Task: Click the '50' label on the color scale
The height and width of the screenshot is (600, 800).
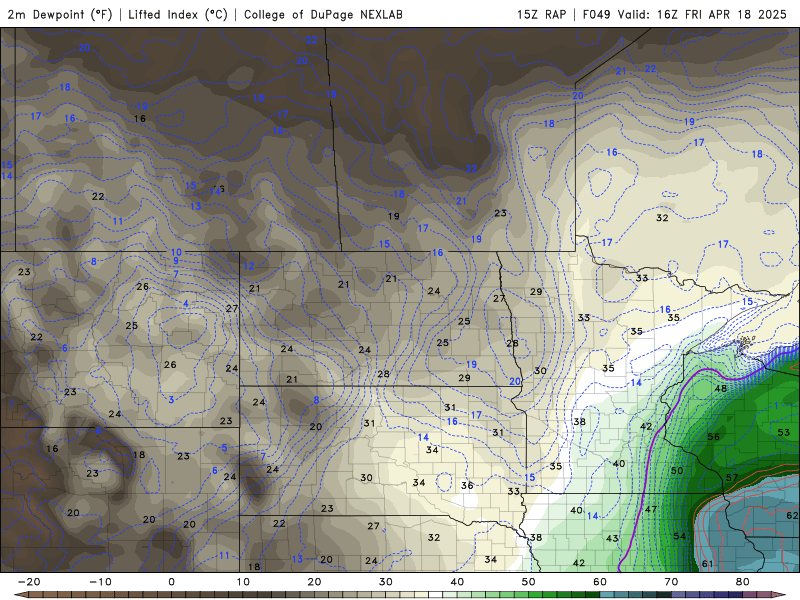Action: [x=529, y=582]
